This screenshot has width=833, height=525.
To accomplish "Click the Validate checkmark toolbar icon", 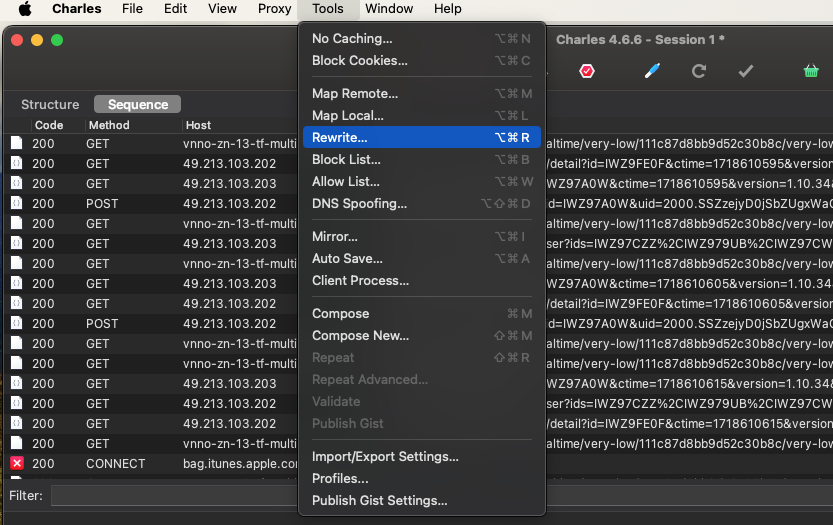I will (x=745, y=71).
